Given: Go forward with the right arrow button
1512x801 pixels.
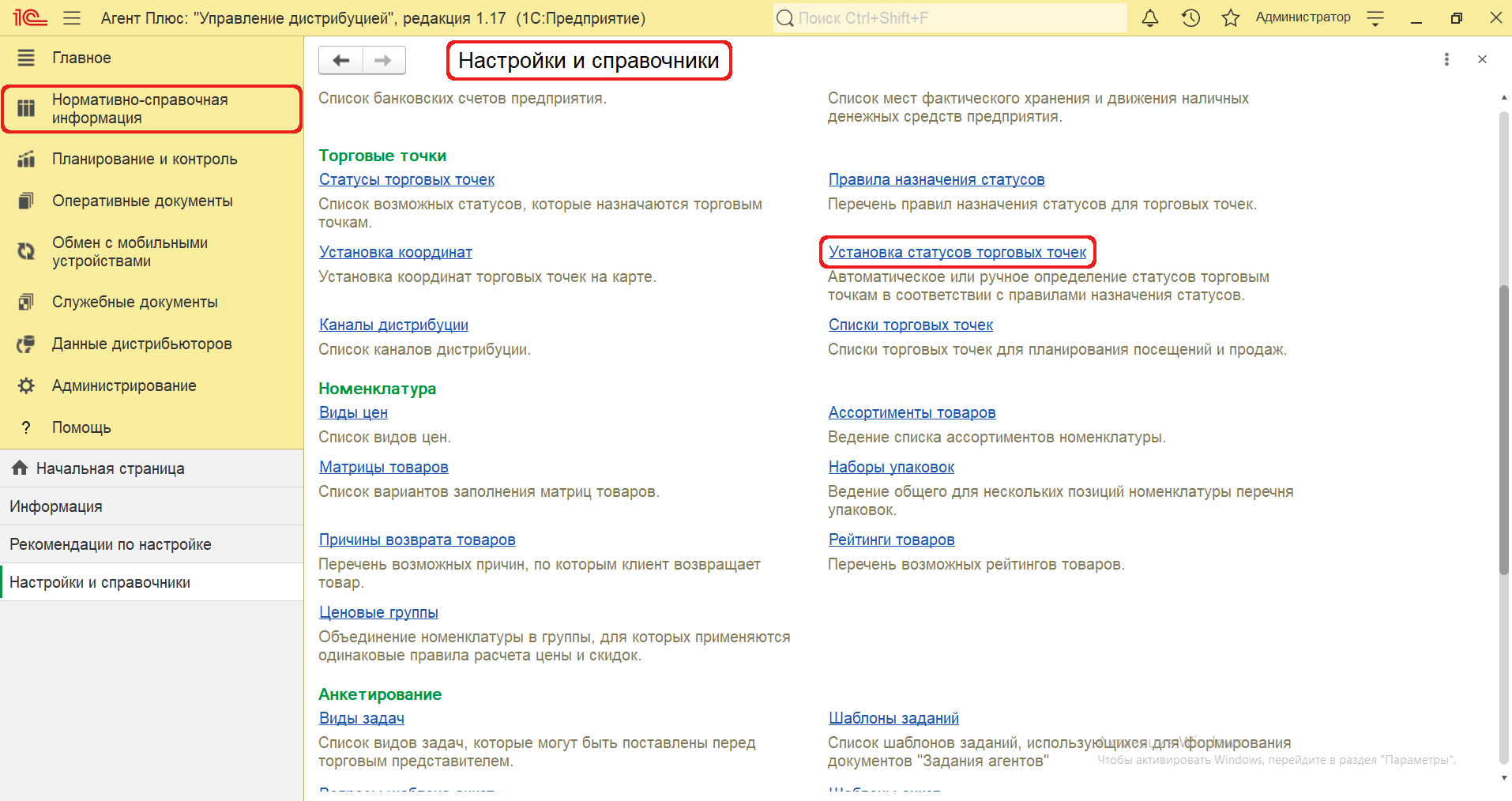Looking at the screenshot, I should 383,61.
